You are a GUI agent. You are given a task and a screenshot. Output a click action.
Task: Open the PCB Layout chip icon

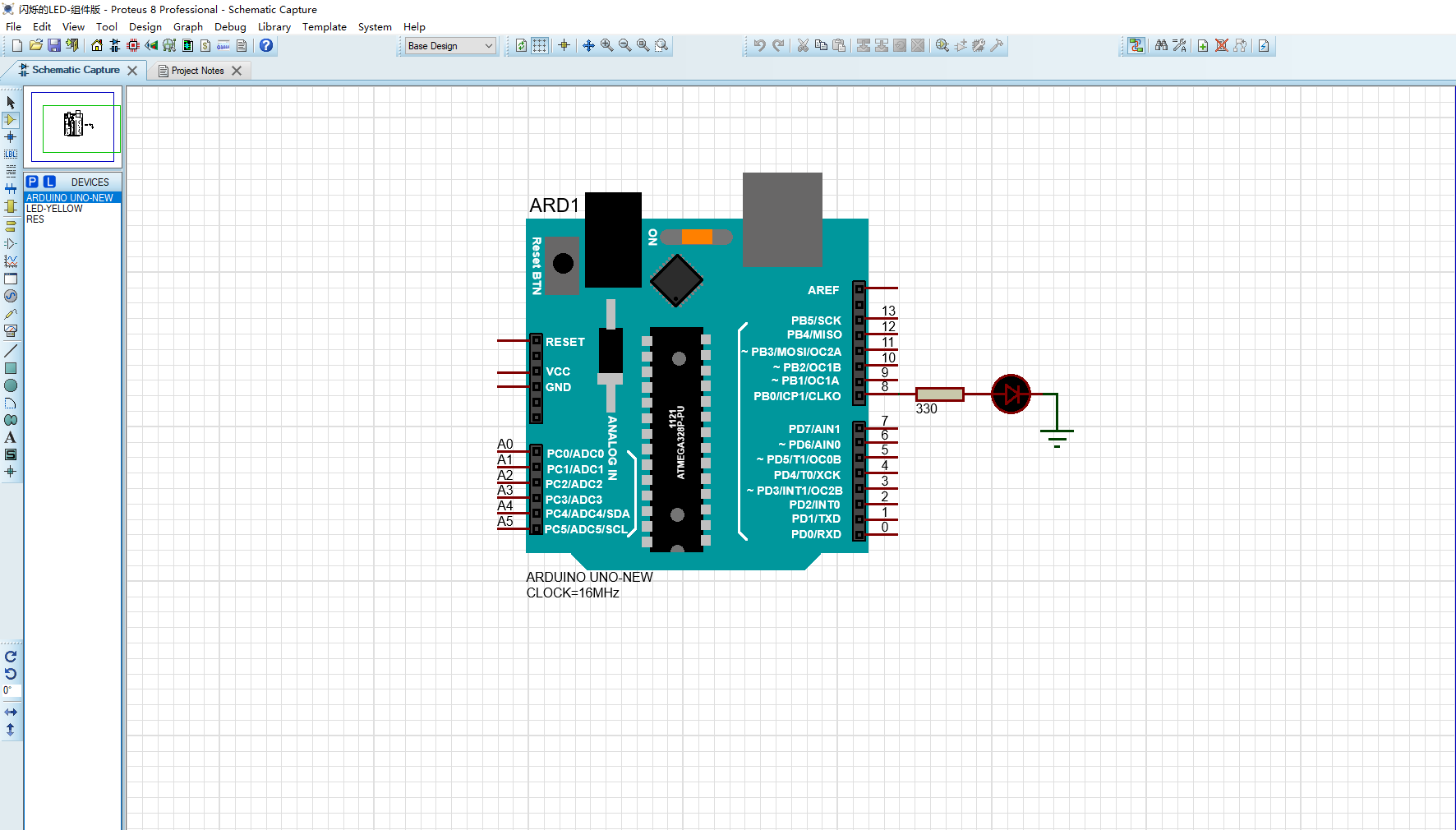tap(133, 46)
